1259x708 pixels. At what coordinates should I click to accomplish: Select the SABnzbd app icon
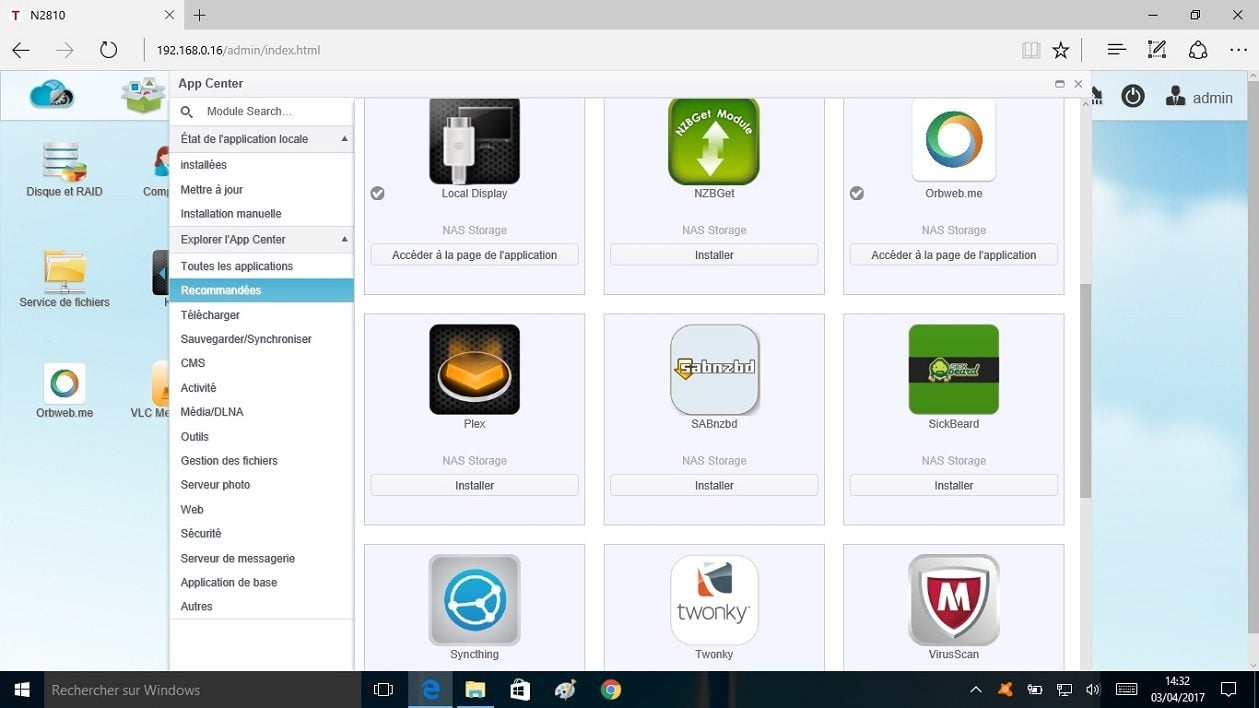coord(714,369)
